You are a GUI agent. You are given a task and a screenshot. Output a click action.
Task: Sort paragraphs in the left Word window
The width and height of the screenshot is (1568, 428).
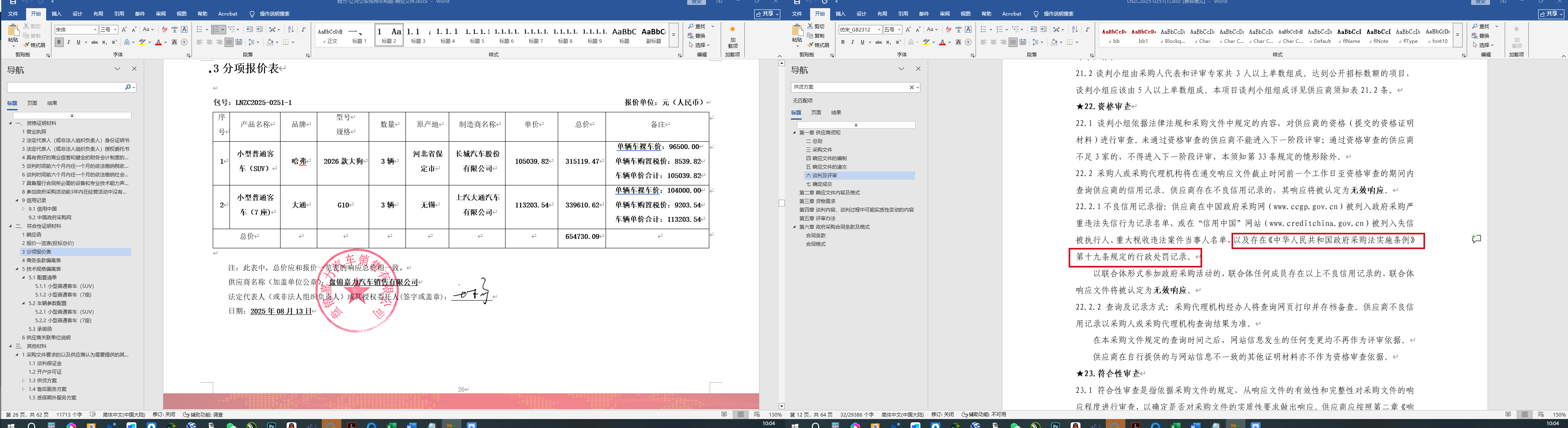pos(290,29)
